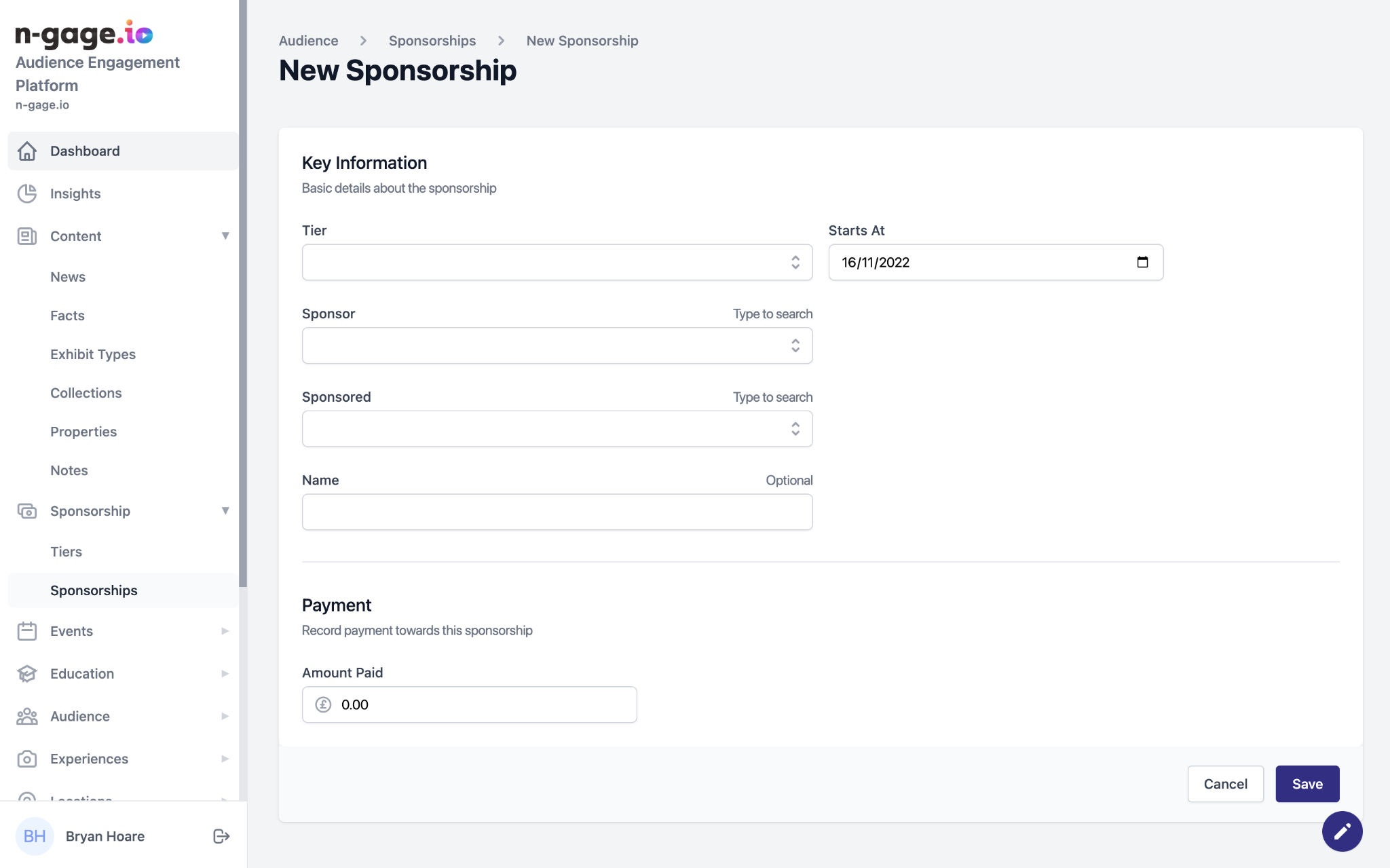Open the calendar picker in Starts At
Viewport: 1390px width, 868px height.
(x=1142, y=263)
